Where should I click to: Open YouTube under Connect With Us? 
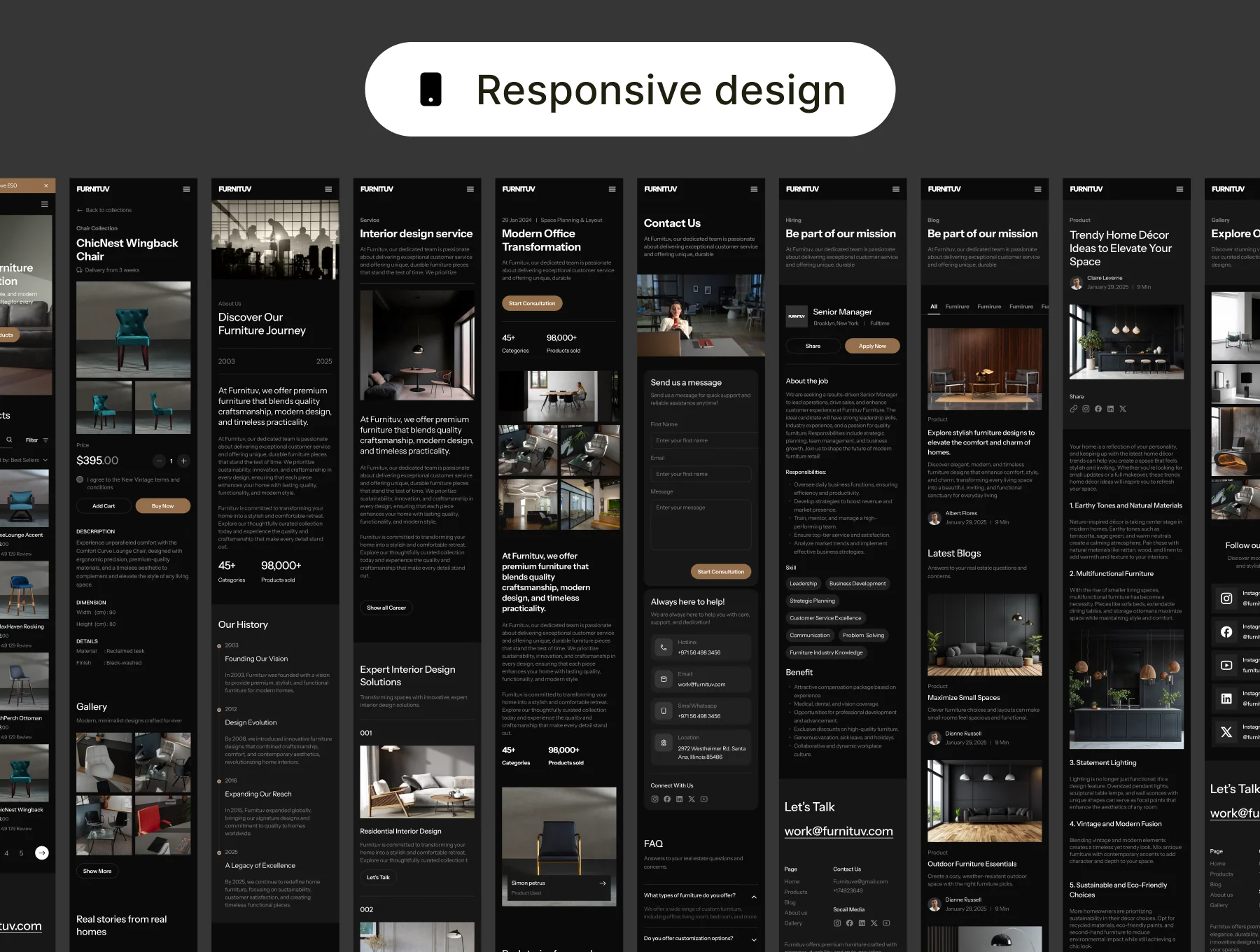pyautogui.click(x=704, y=799)
